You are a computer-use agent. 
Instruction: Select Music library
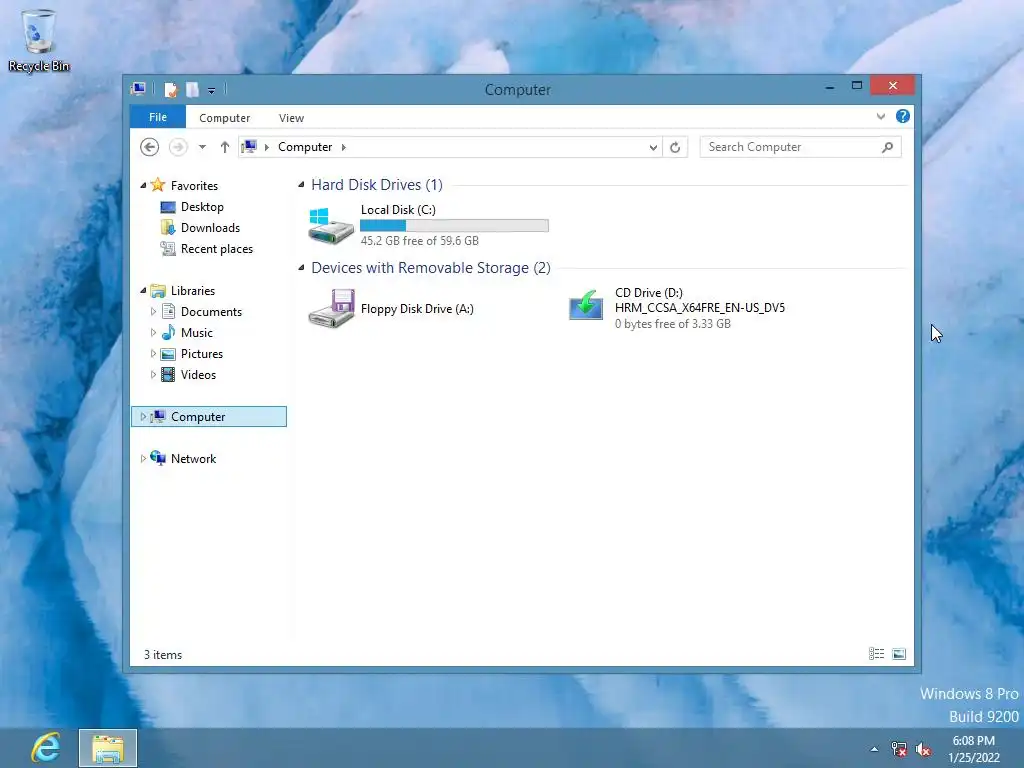pos(197,332)
